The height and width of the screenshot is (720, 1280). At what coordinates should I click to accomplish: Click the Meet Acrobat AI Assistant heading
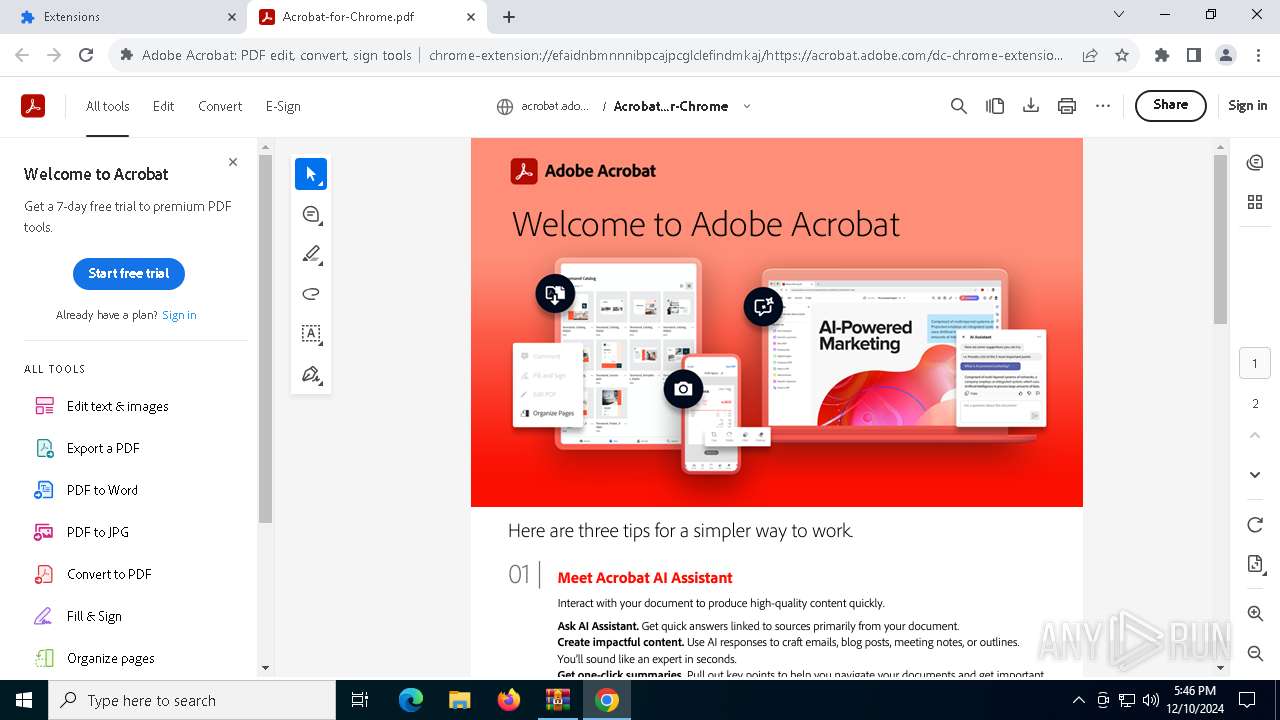645,578
